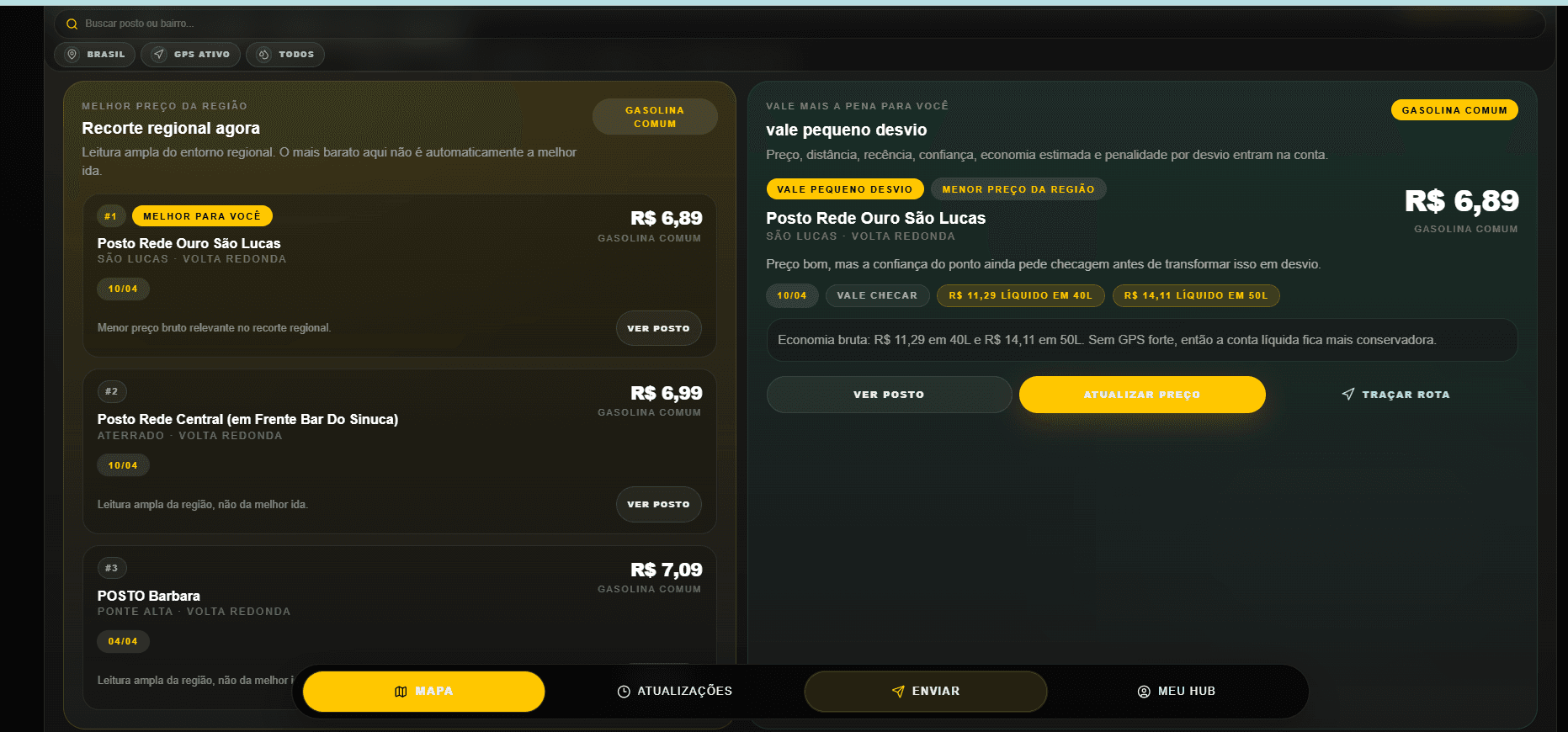Select 'Posto Rede Ouro São Lucas' in recommendation panel

(x=876, y=218)
